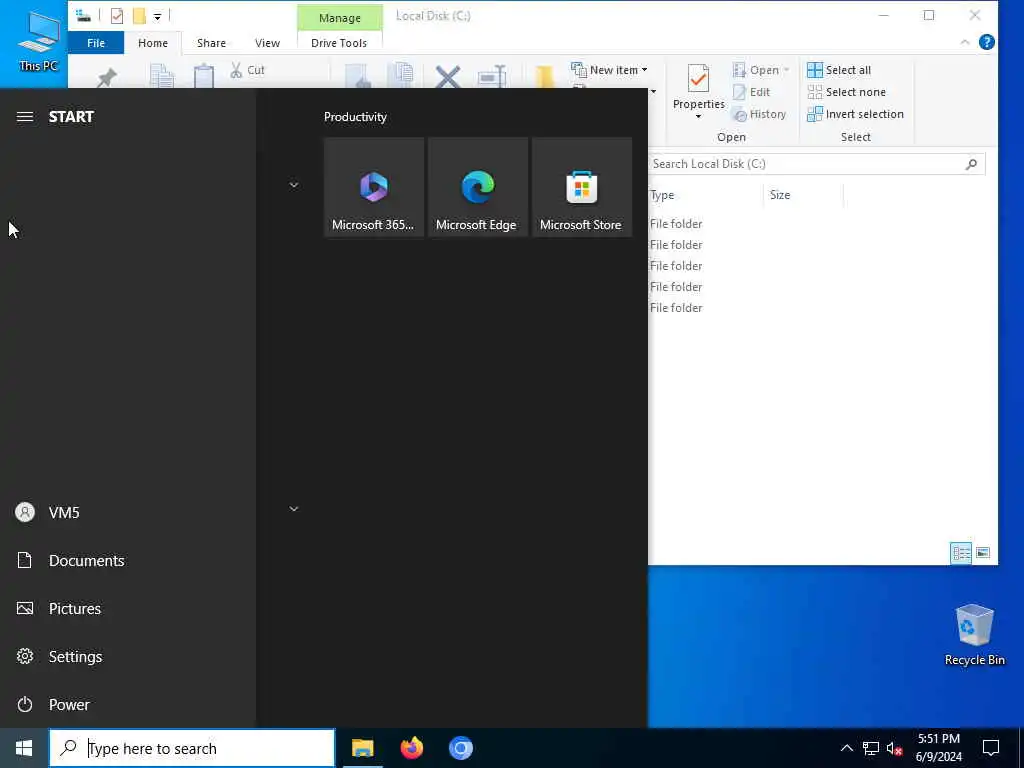Click Select all in the ribbon
The width and height of the screenshot is (1024, 768).
coord(839,70)
